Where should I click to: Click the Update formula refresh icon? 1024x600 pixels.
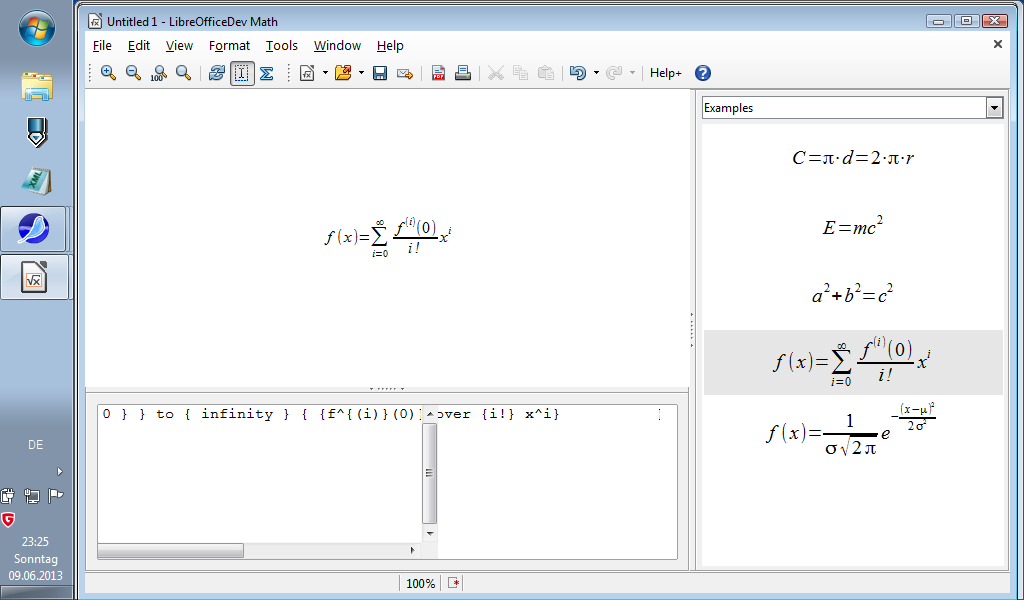[x=216, y=73]
